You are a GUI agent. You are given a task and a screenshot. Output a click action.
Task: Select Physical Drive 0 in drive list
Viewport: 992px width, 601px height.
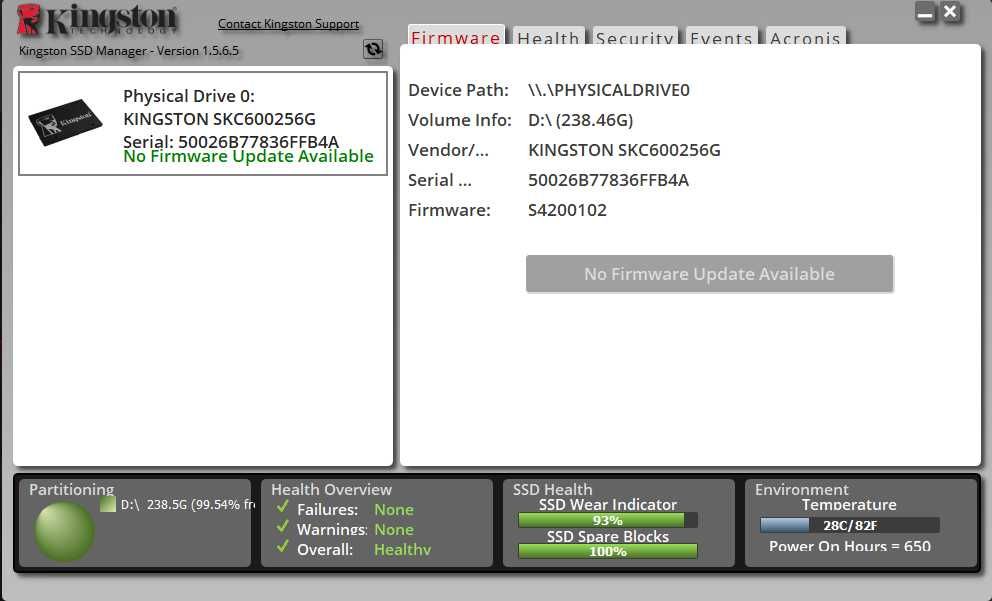202,123
